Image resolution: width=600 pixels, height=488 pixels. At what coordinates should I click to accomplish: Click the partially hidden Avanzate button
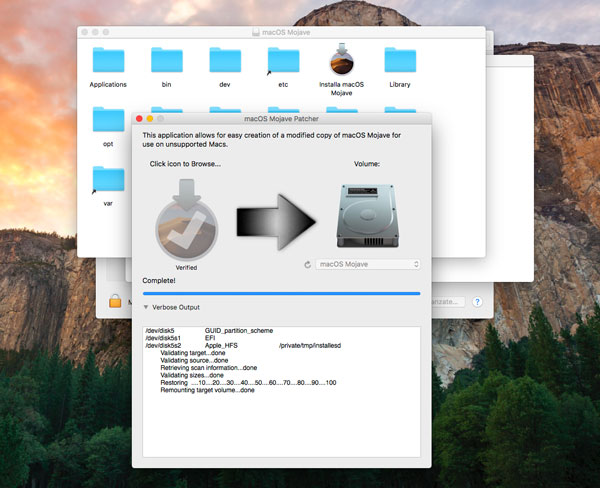click(448, 302)
